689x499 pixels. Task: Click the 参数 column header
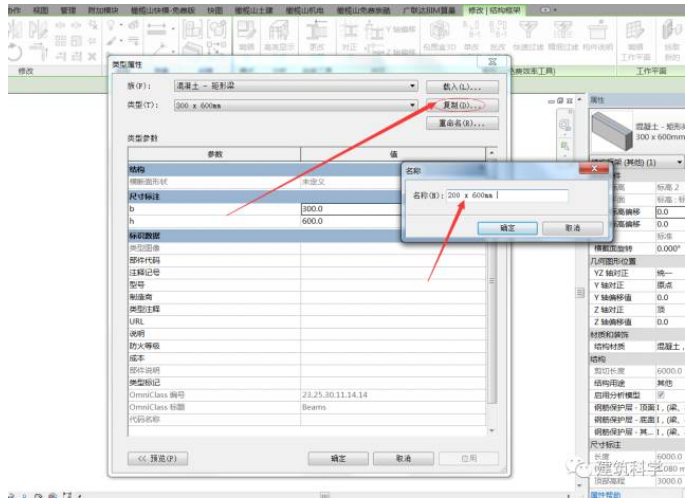point(215,154)
